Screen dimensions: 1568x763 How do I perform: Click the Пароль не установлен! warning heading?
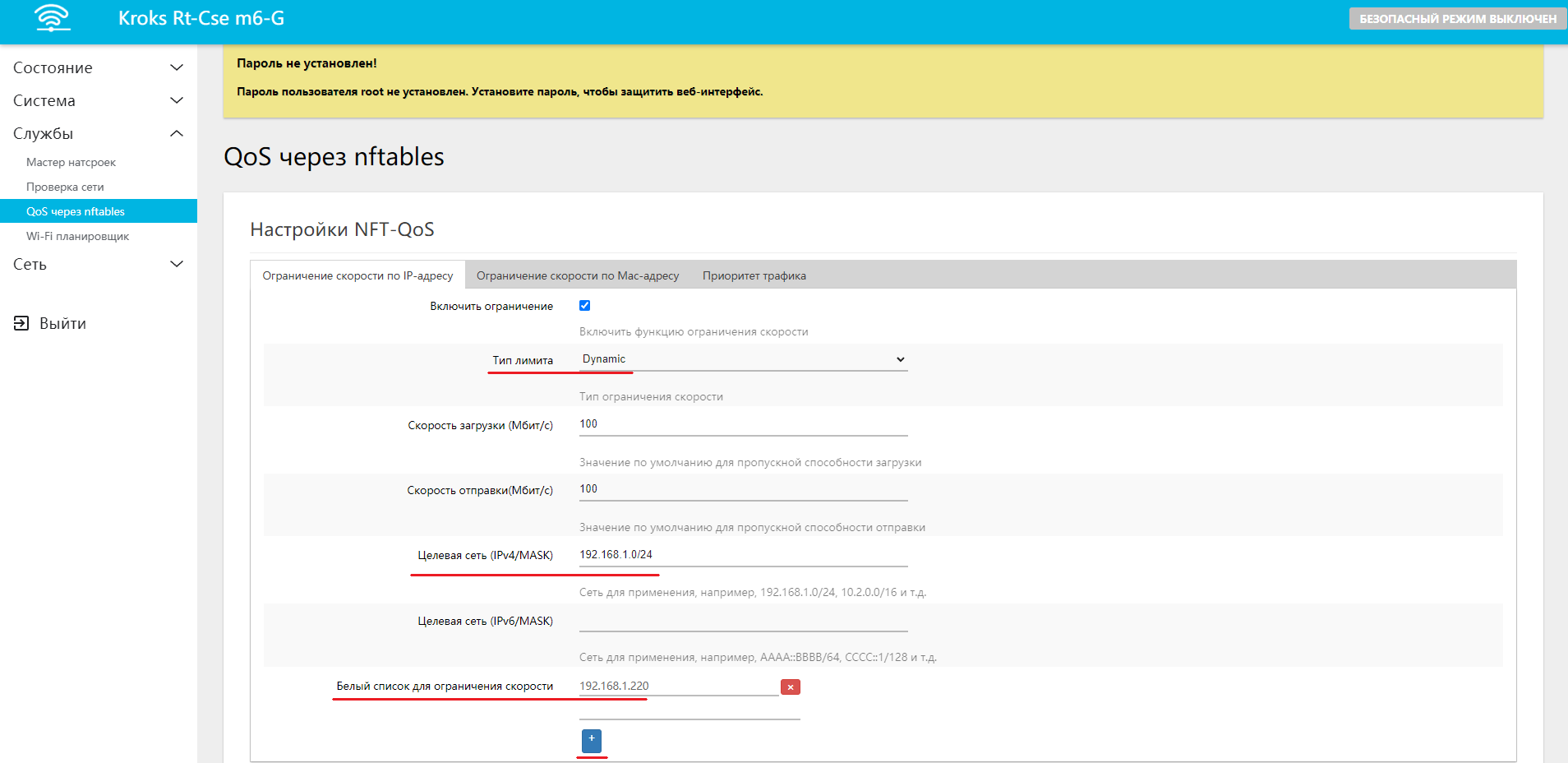point(307,63)
